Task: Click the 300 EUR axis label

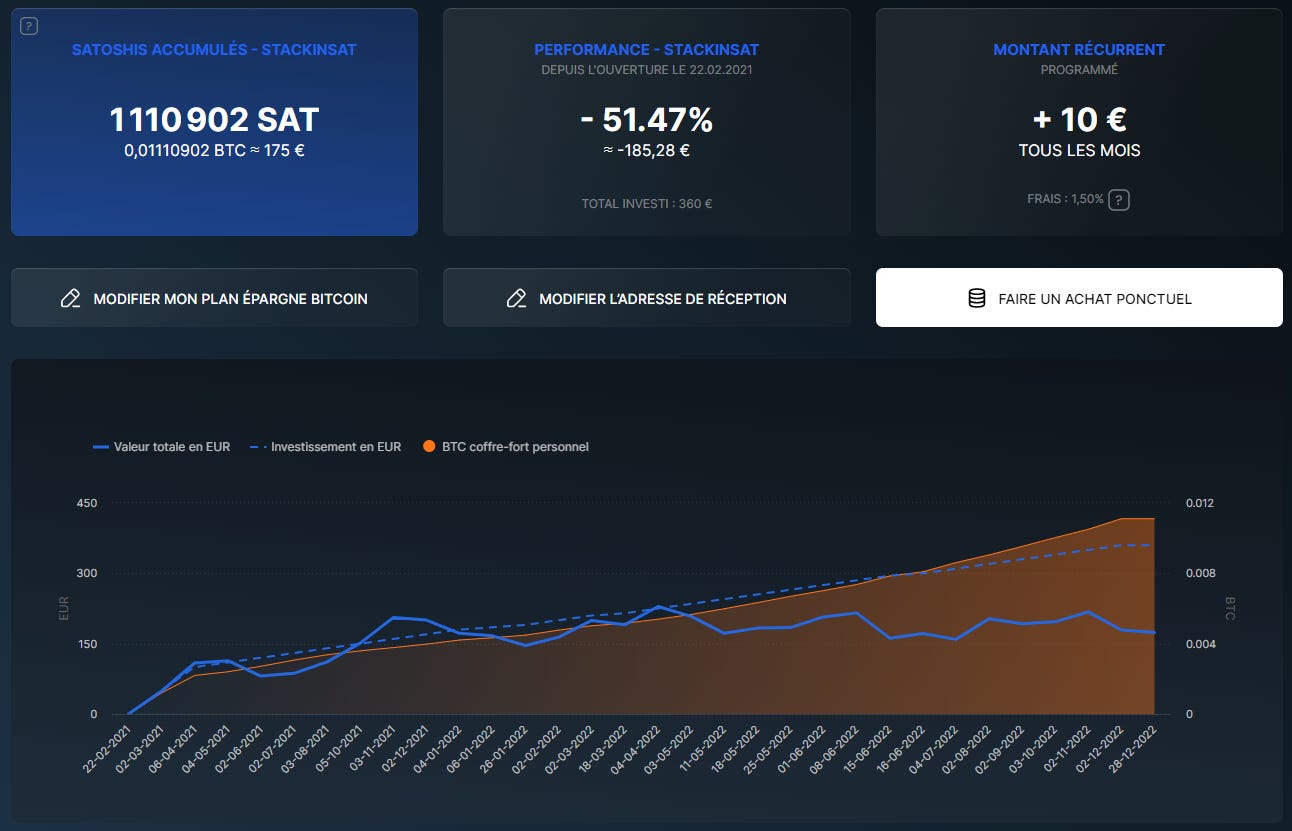Action: 87,574
